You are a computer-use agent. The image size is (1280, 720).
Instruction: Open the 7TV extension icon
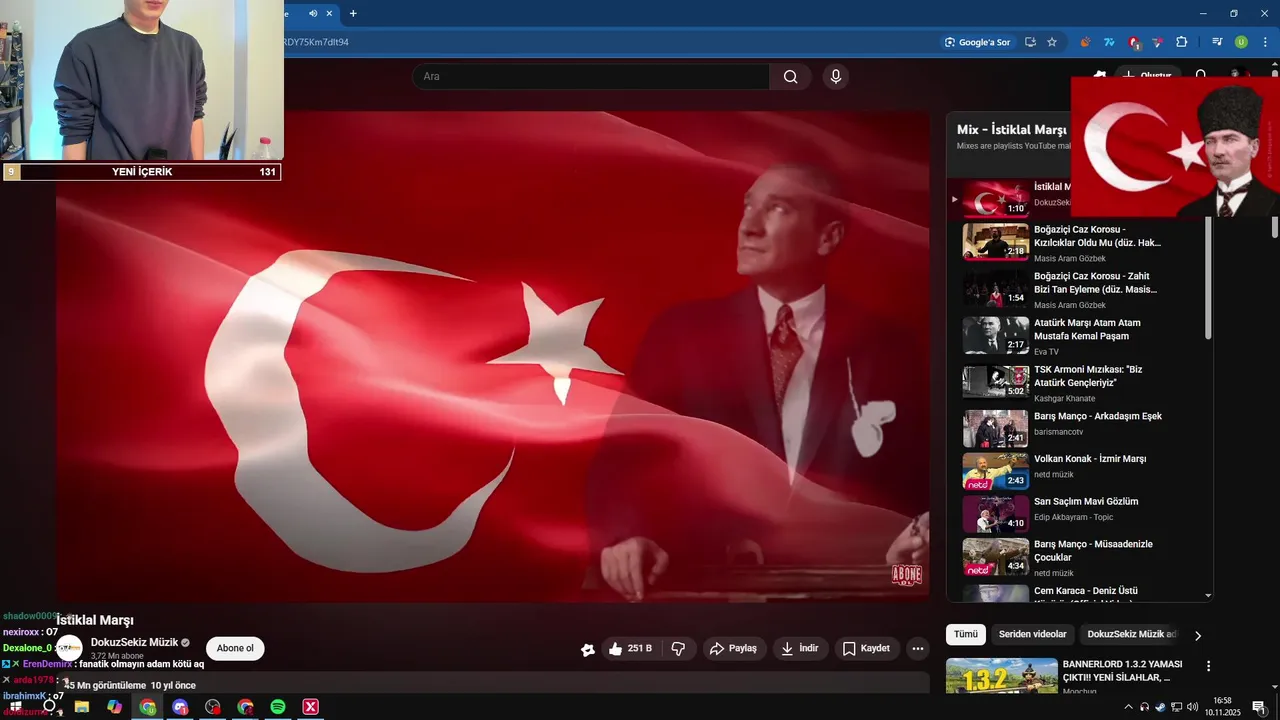[x=1109, y=42]
